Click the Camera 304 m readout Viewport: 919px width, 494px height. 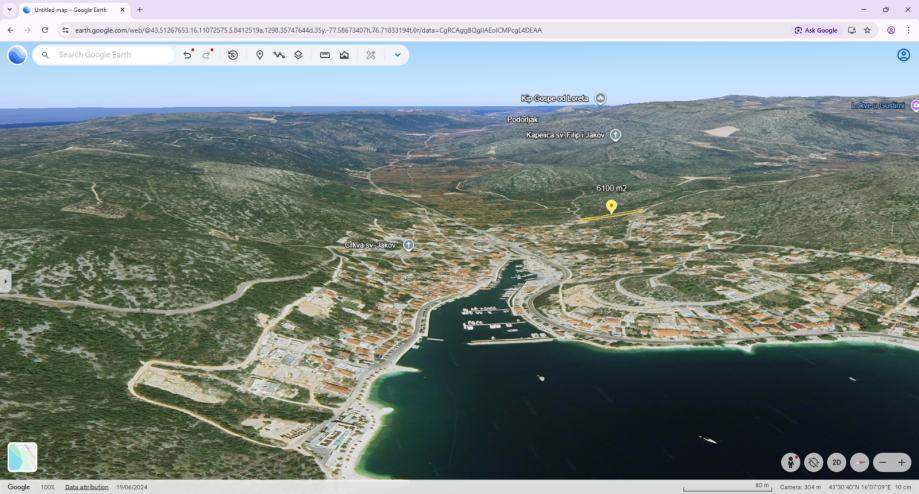click(800, 487)
